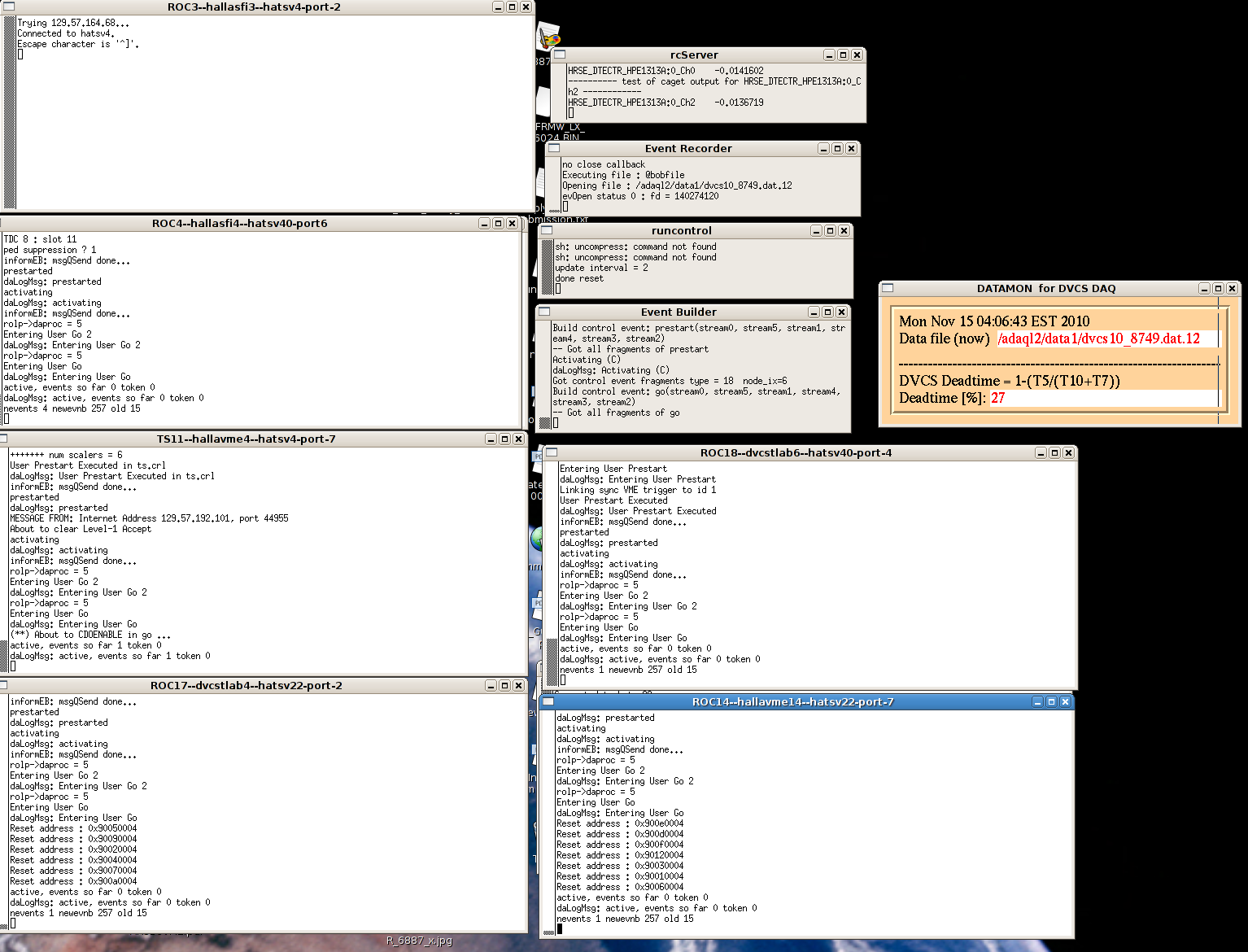This screenshot has height=952, width=1248.
Task: Open window menu icon of Event Builder
Action: (545, 312)
